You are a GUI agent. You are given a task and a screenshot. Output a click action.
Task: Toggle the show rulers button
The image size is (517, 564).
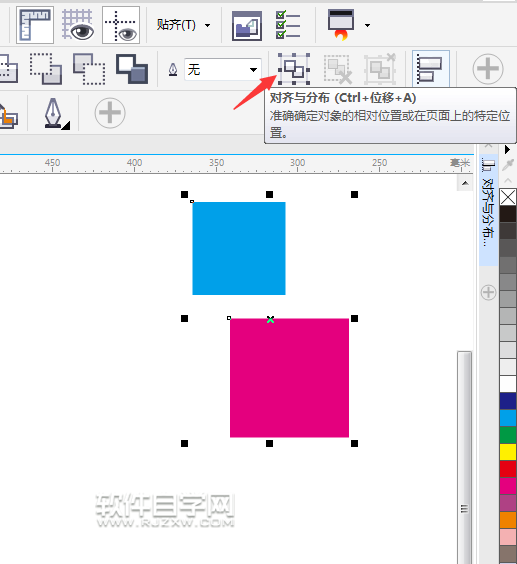click(35, 25)
